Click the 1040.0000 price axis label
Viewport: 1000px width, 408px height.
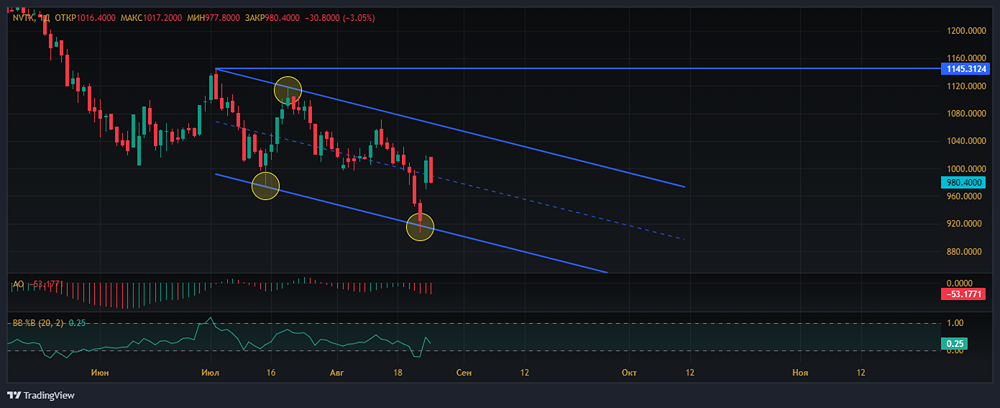point(966,141)
